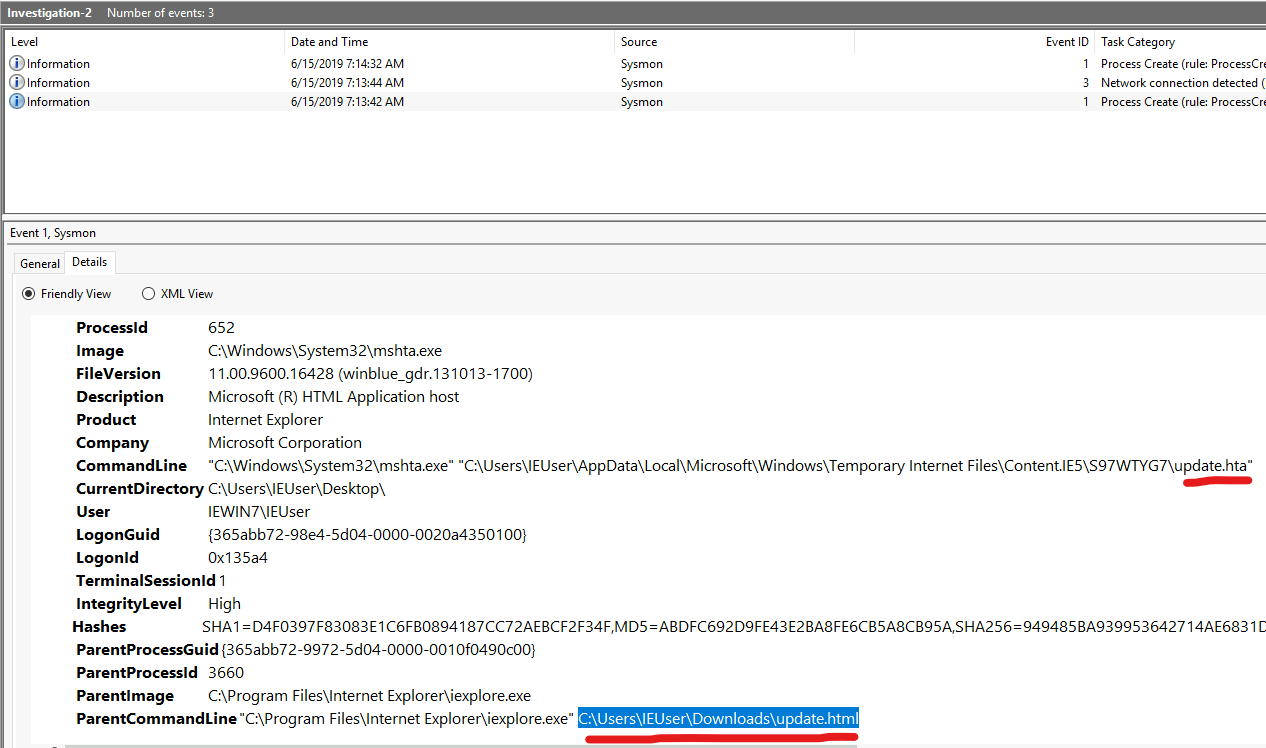Image resolution: width=1266 pixels, height=748 pixels.
Task: Click the LogonGuid value
Action: pyautogui.click(x=367, y=535)
